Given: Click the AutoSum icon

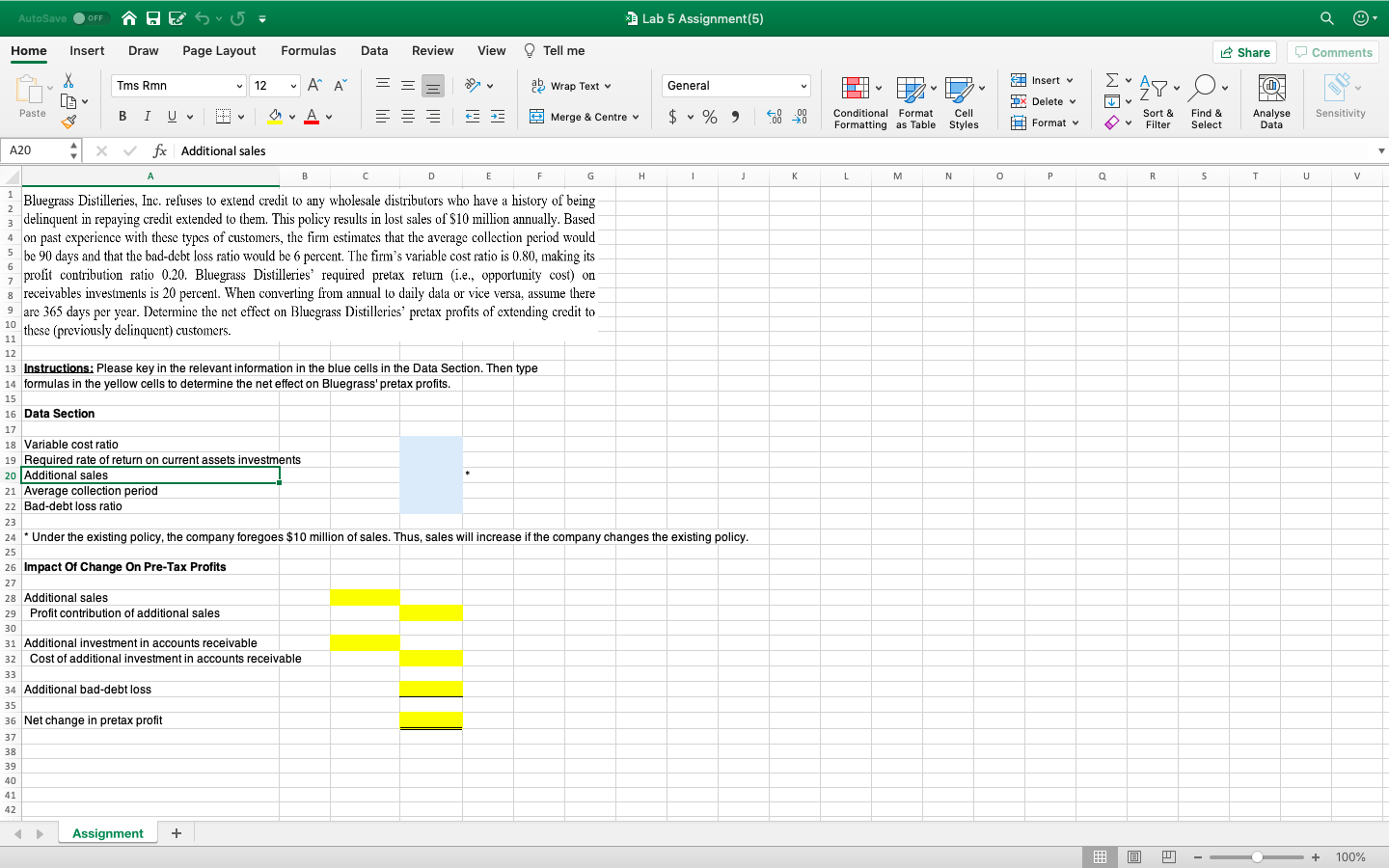Looking at the screenshot, I should point(1111,81).
